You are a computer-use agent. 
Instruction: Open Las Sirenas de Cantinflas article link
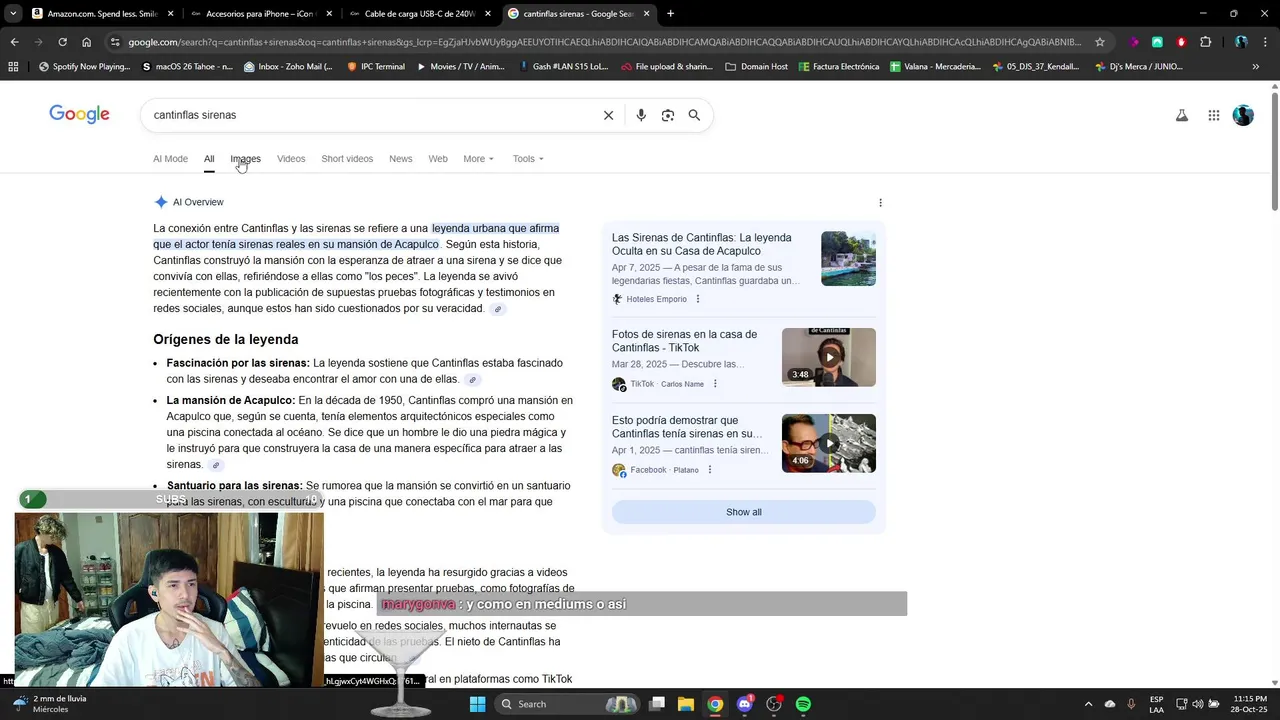701,244
